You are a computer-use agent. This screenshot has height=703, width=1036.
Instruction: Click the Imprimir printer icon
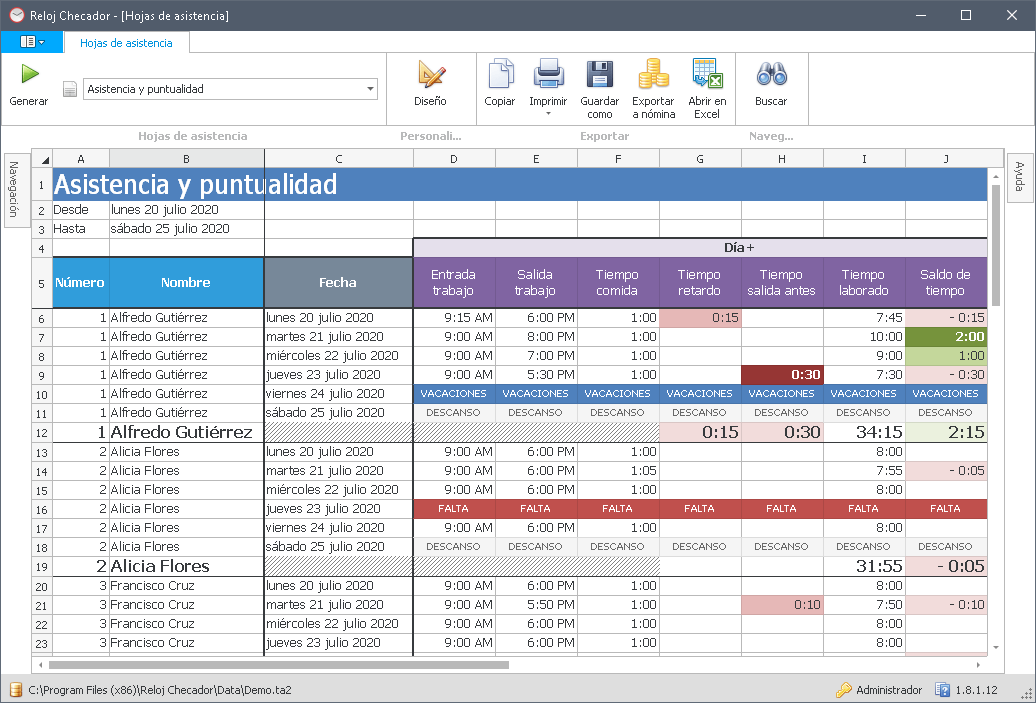click(x=548, y=75)
